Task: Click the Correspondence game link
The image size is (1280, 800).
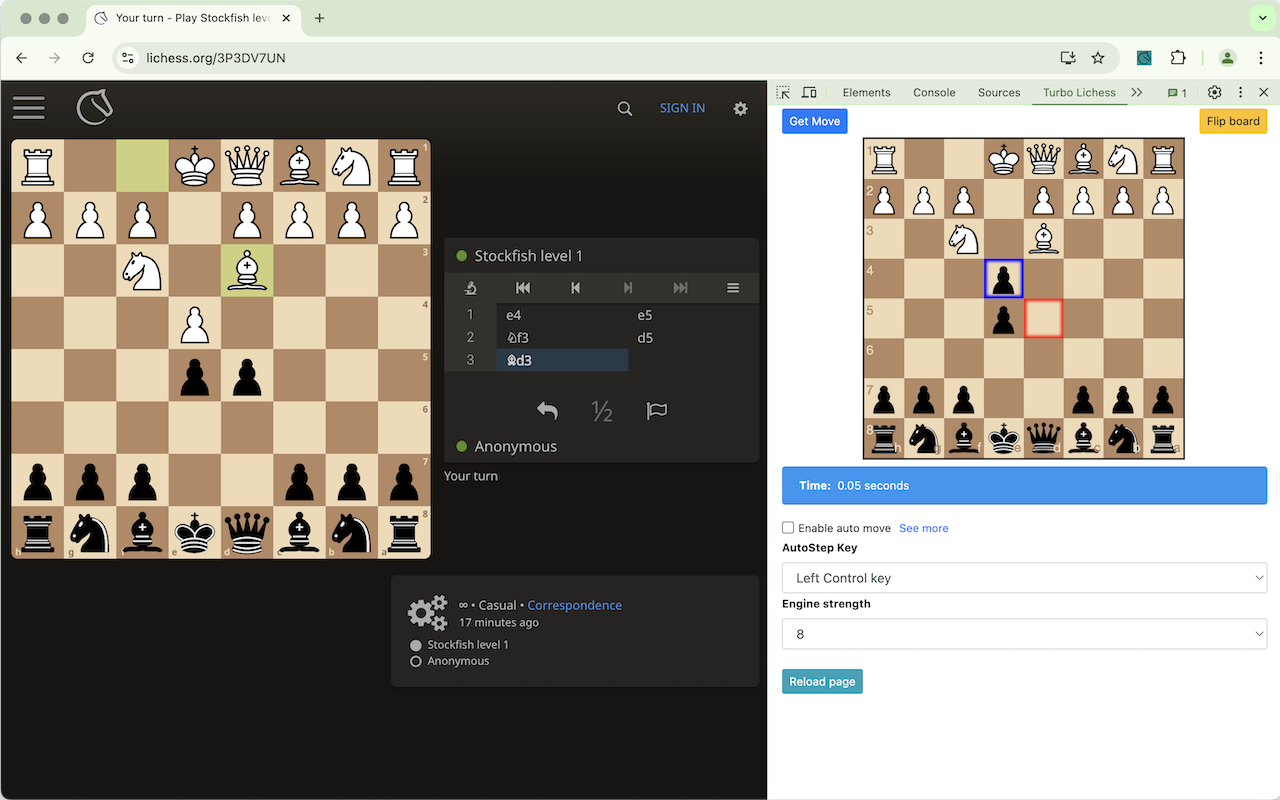Action: coord(574,605)
